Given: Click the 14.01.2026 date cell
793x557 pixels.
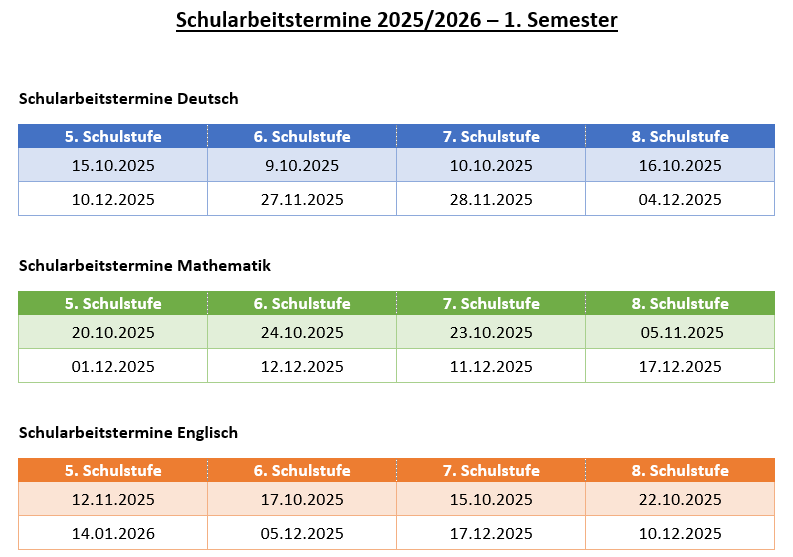Looking at the screenshot, I should (x=113, y=533).
